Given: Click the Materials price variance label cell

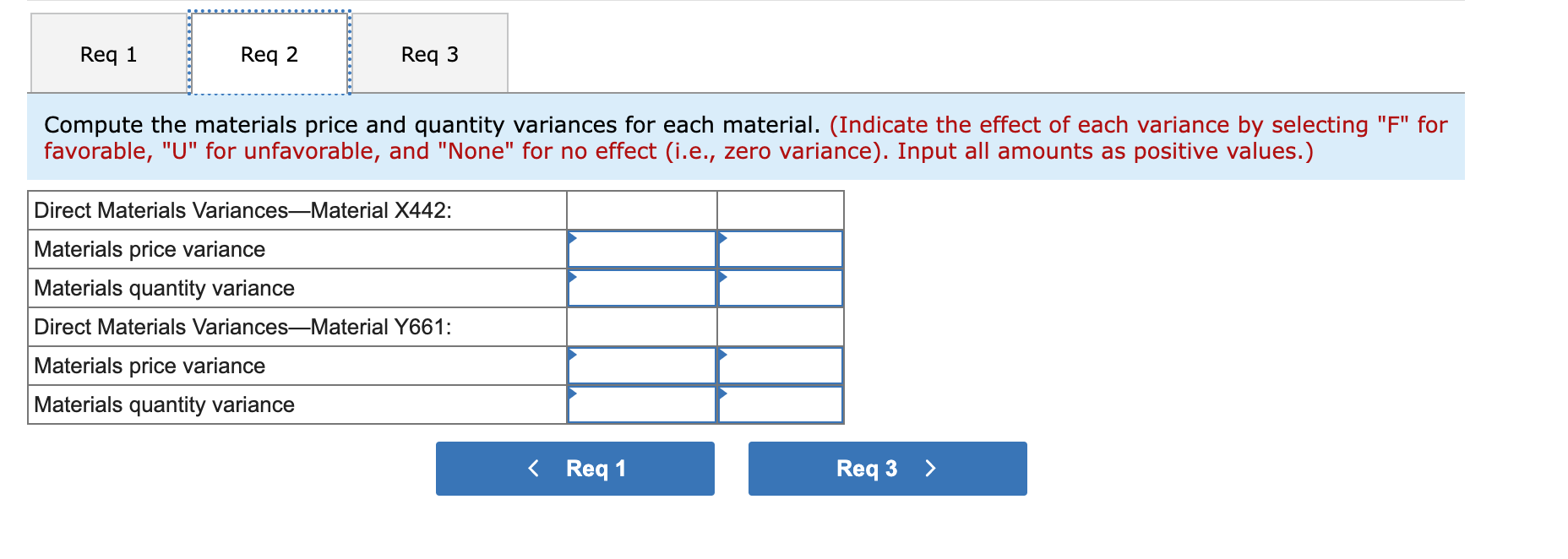Looking at the screenshot, I should 149,249.
